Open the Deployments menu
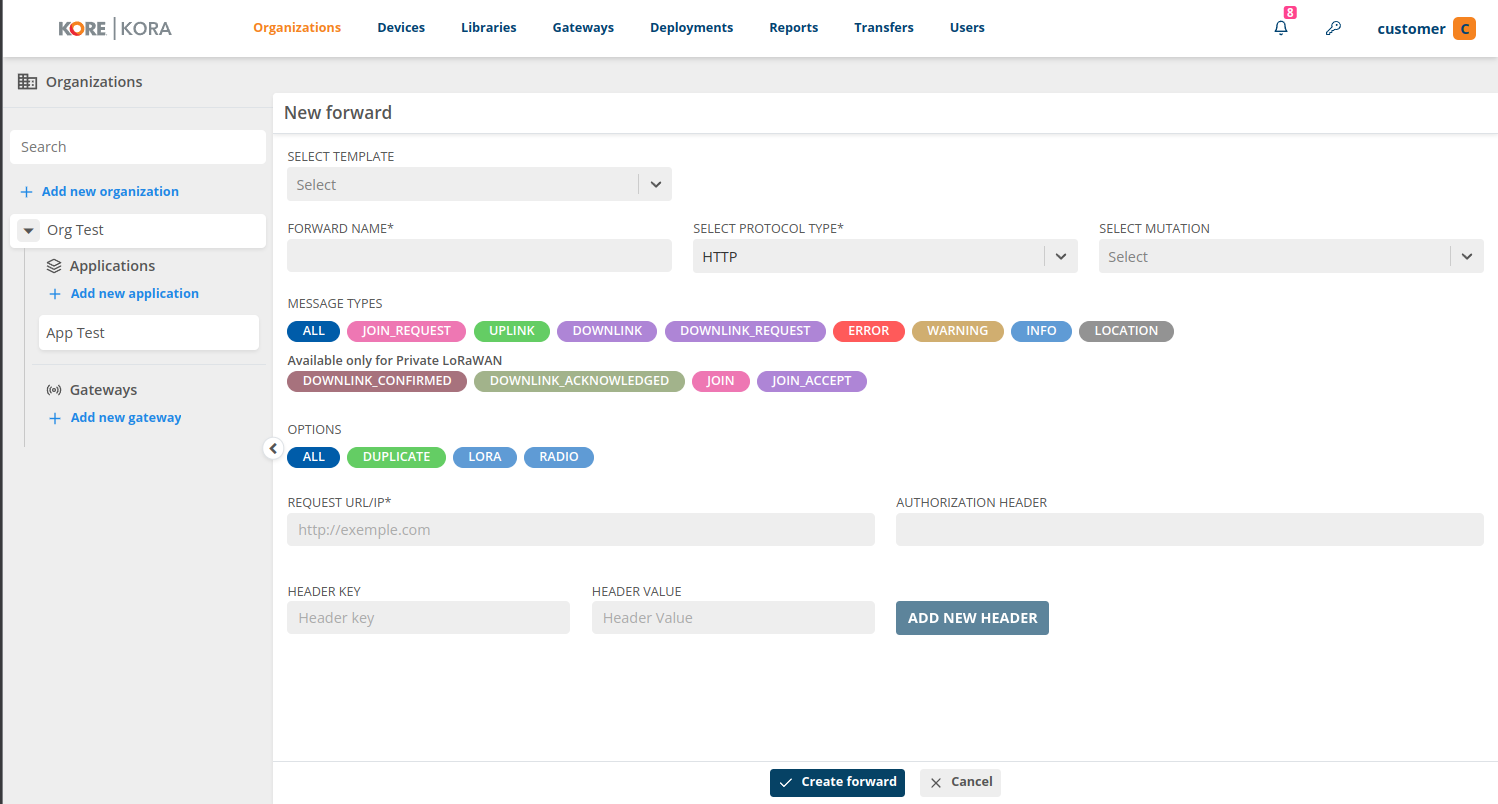The height and width of the screenshot is (804, 1498). tap(691, 28)
